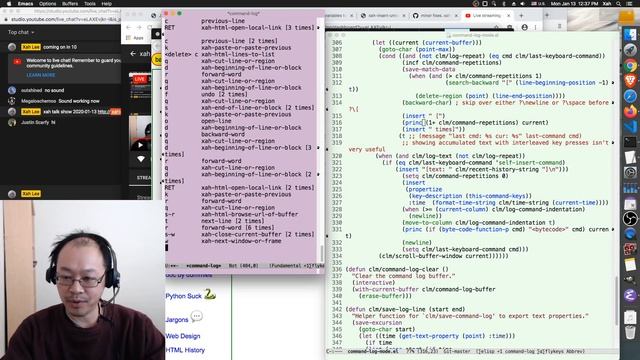Click the Jargons link

tap(177, 320)
